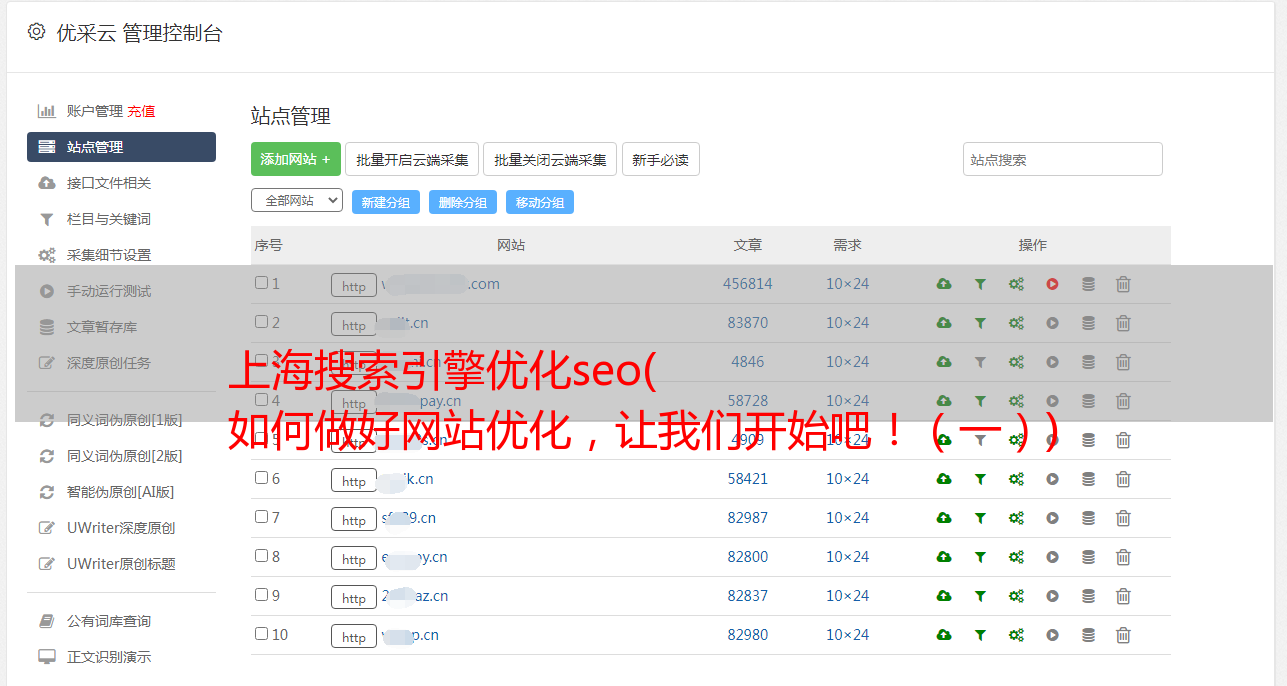The height and width of the screenshot is (686, 1287).
Task: Click into the 站点搜索 search field
Action: coord(1063,159)
